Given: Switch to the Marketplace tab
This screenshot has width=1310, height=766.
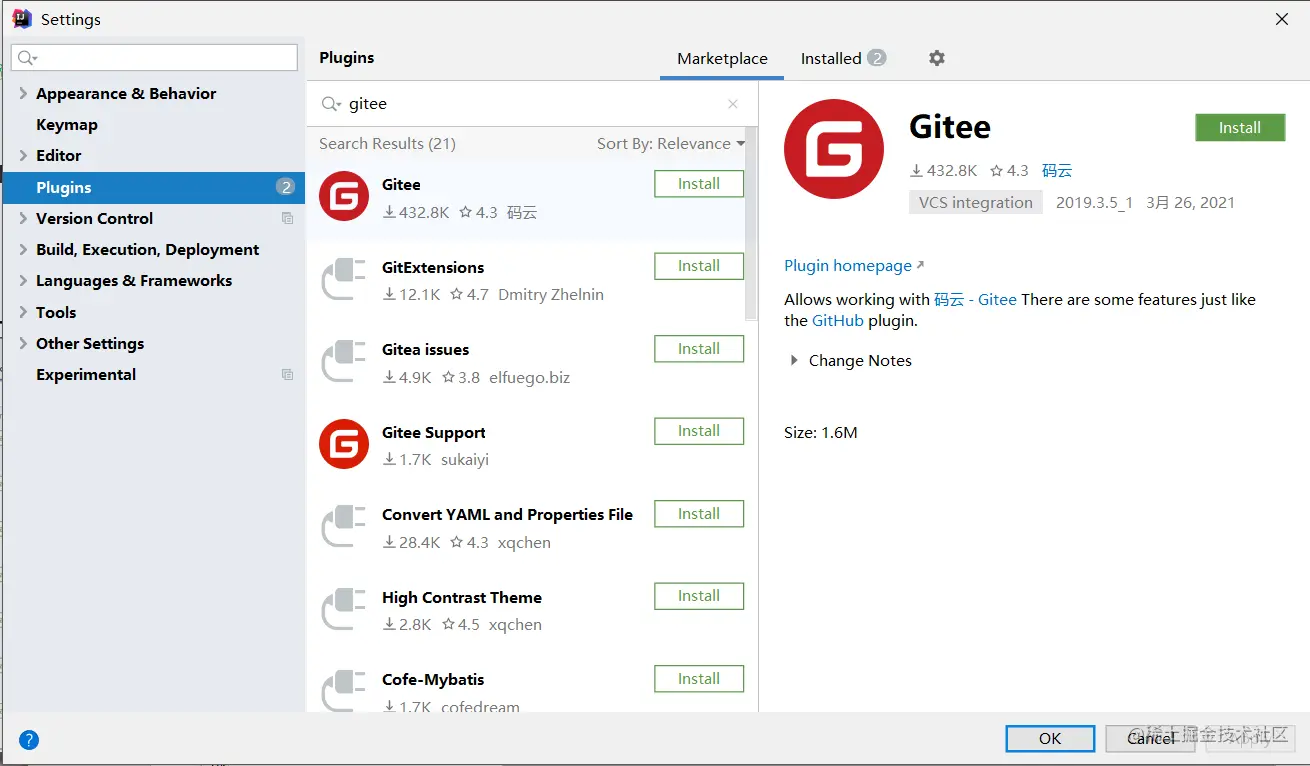Looking at the screenshot, I should (x=722, y=59).
